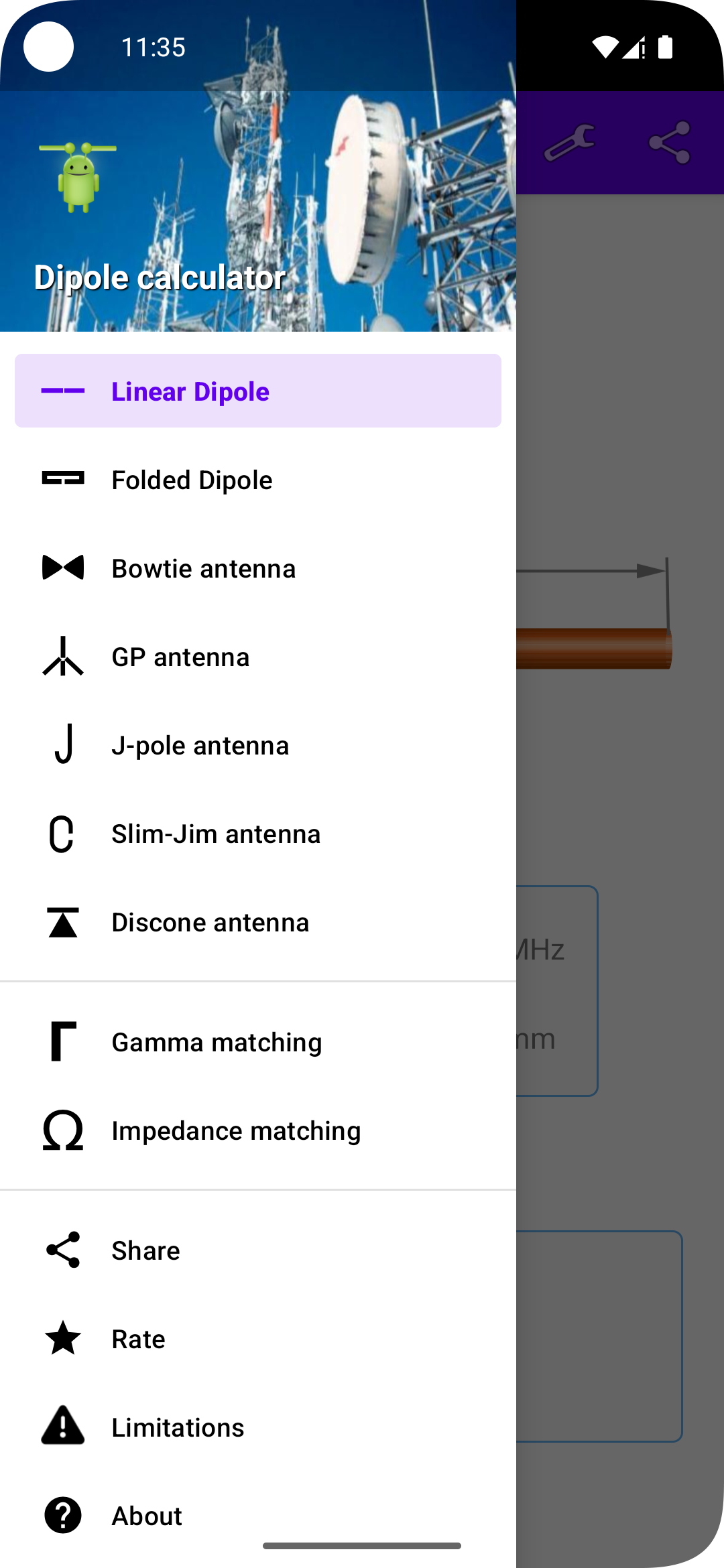Tap the share icon in top toolbar

[670, 143]
